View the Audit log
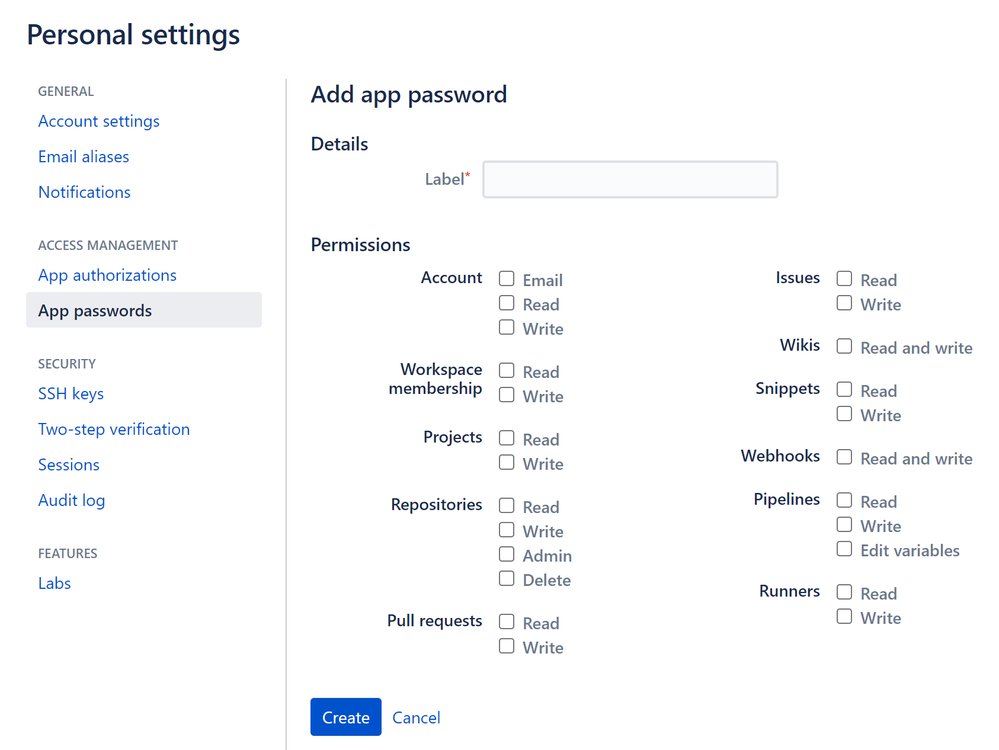 pos(71,500)
